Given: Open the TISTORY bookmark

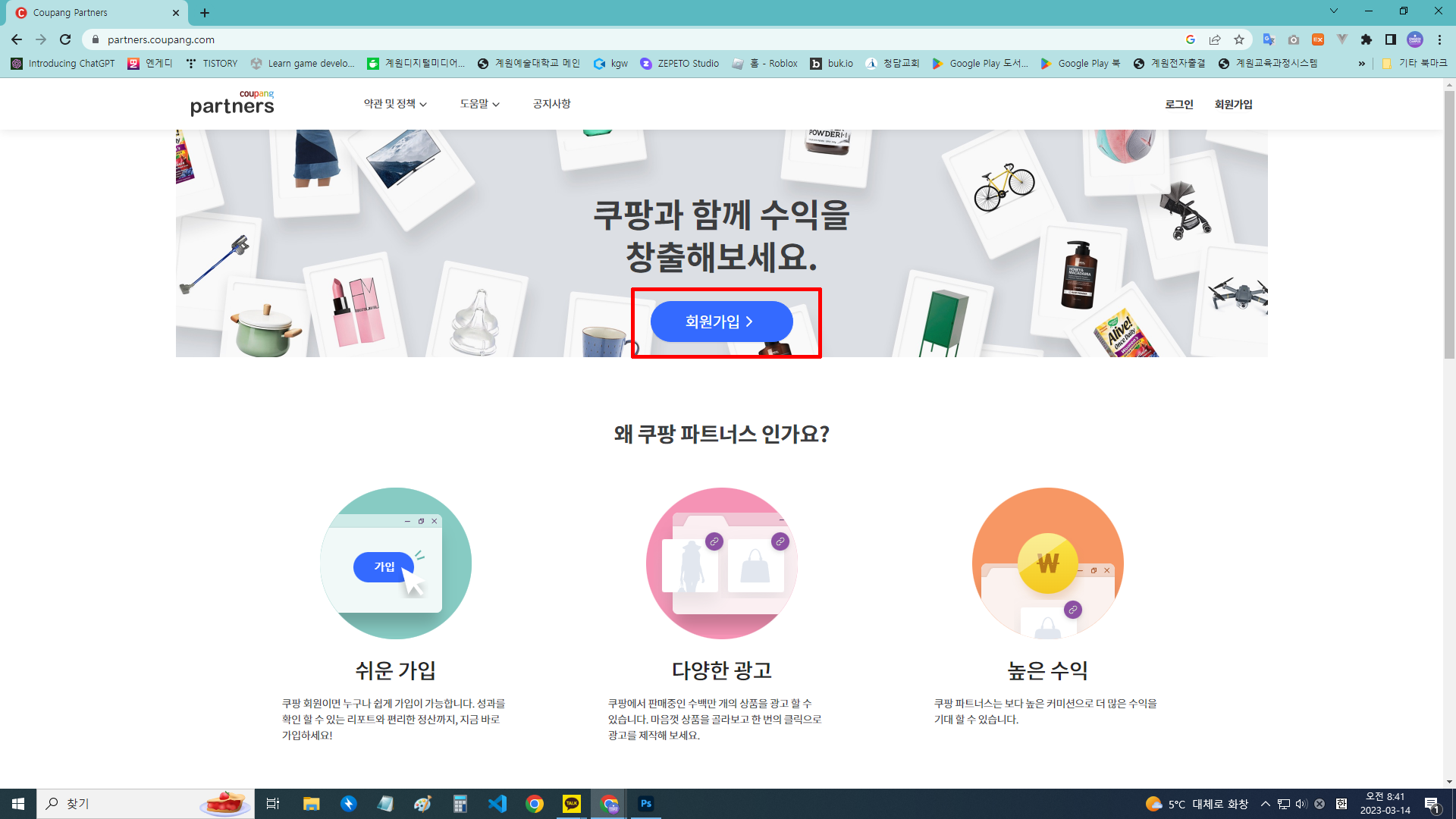Looking at the screenshot, I should tap(212, 64).
